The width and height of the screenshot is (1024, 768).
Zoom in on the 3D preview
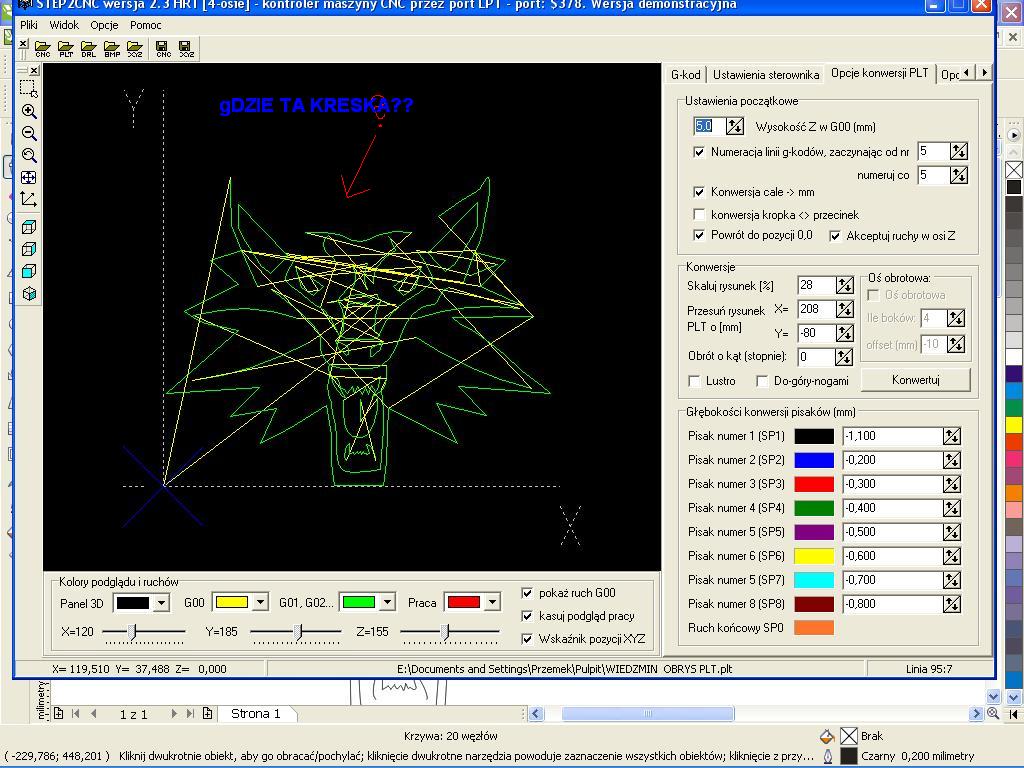tap(29, 111)
